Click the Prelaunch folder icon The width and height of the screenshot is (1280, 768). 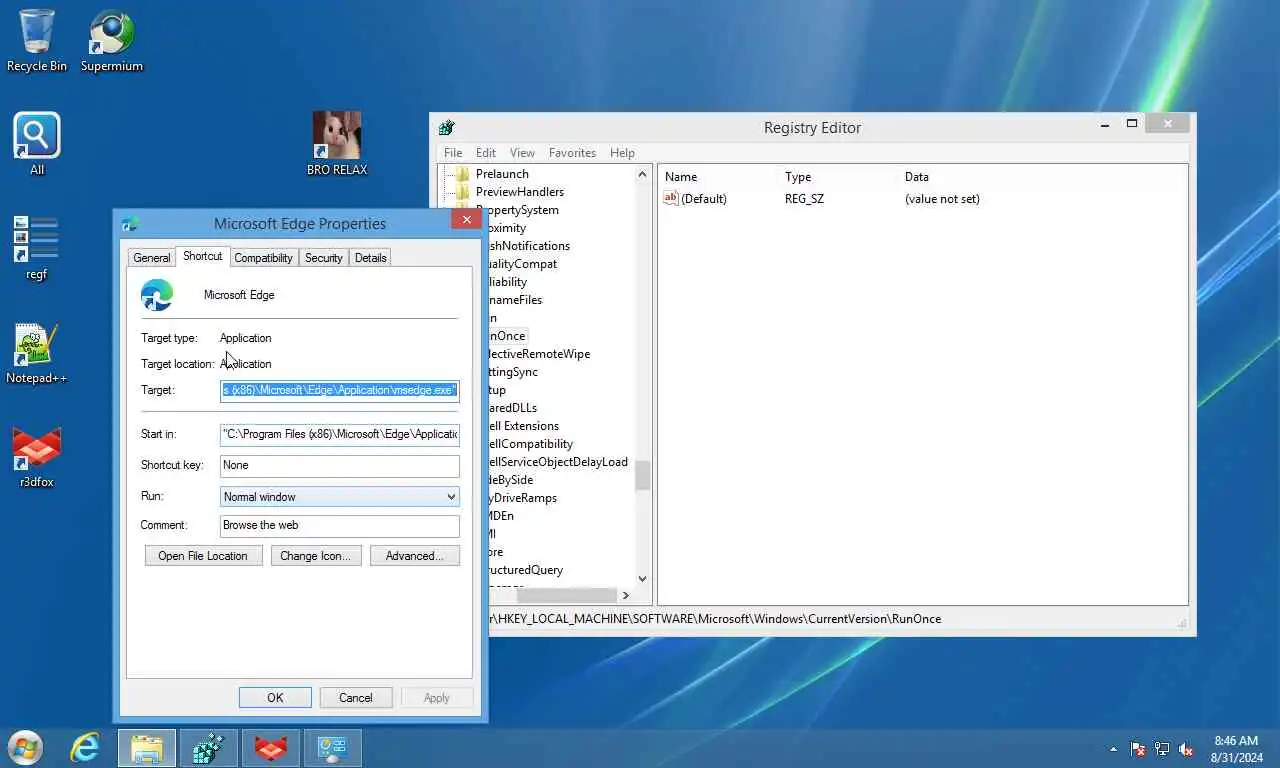463,174
